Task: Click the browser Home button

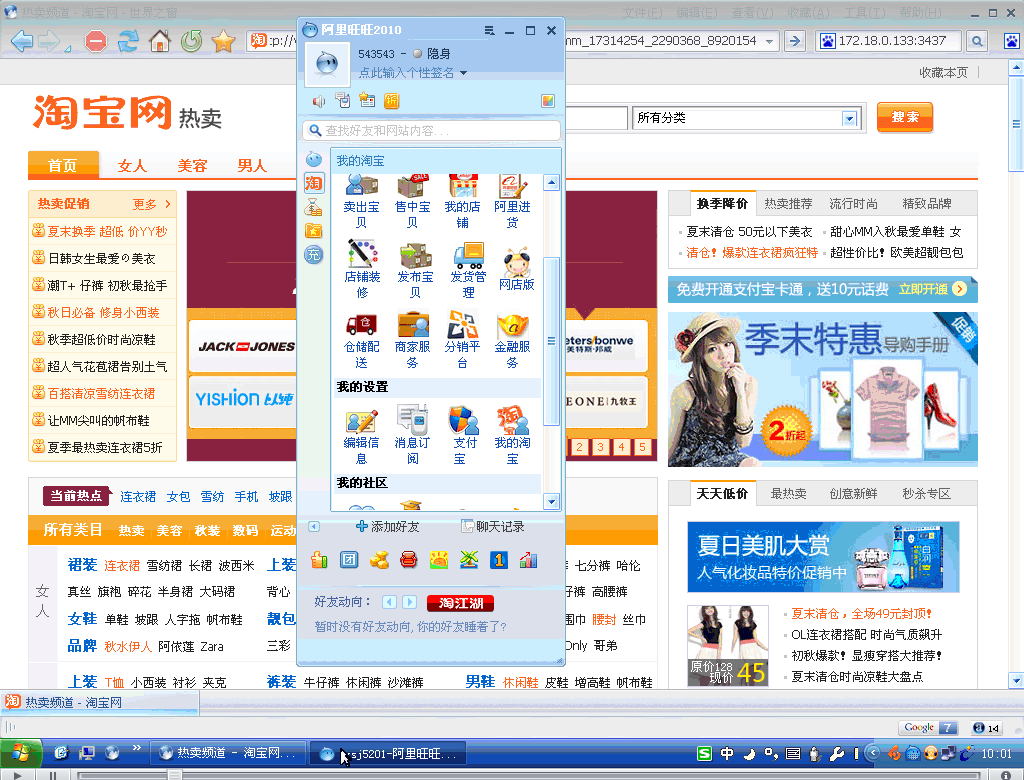Action: 159,41
